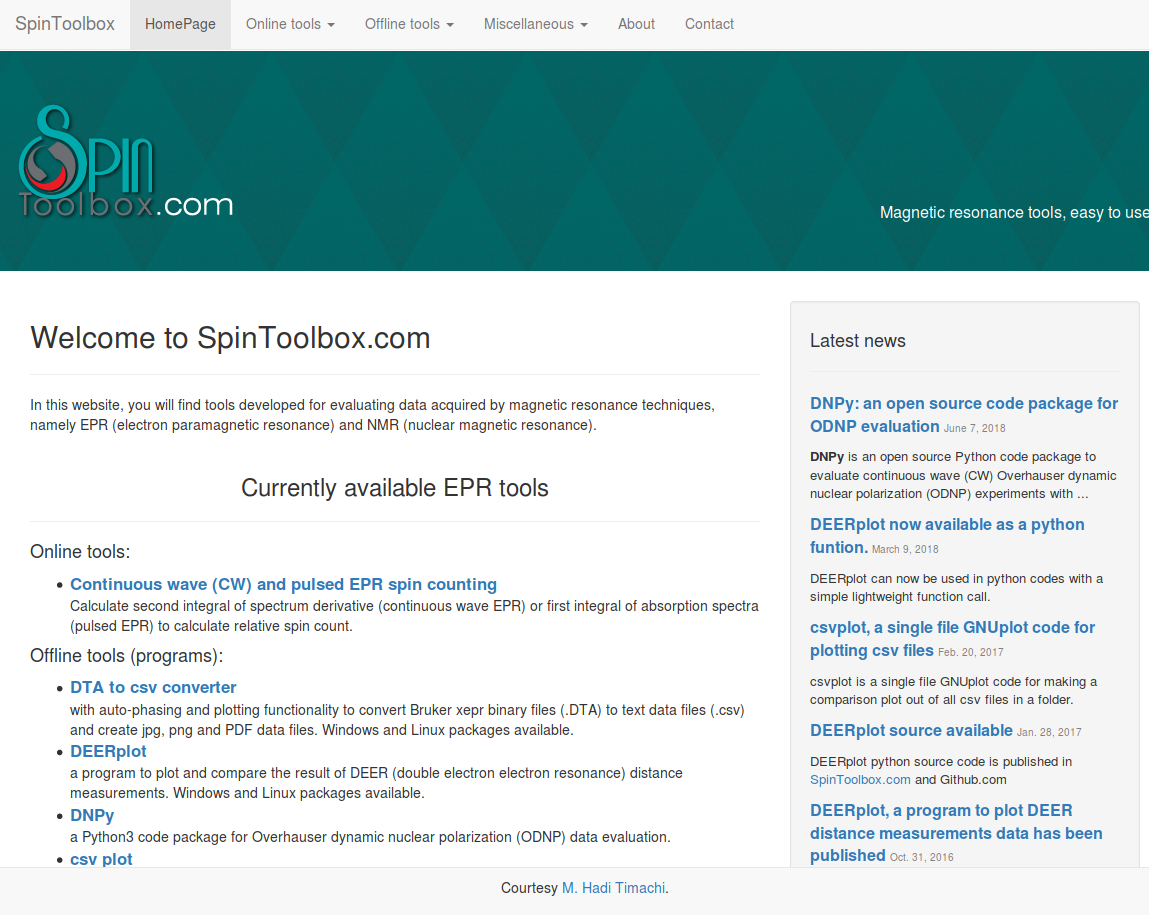Open the DEERplot source available news headline
This screenshot has height=915, width=1149.
(x=912, y=730)
